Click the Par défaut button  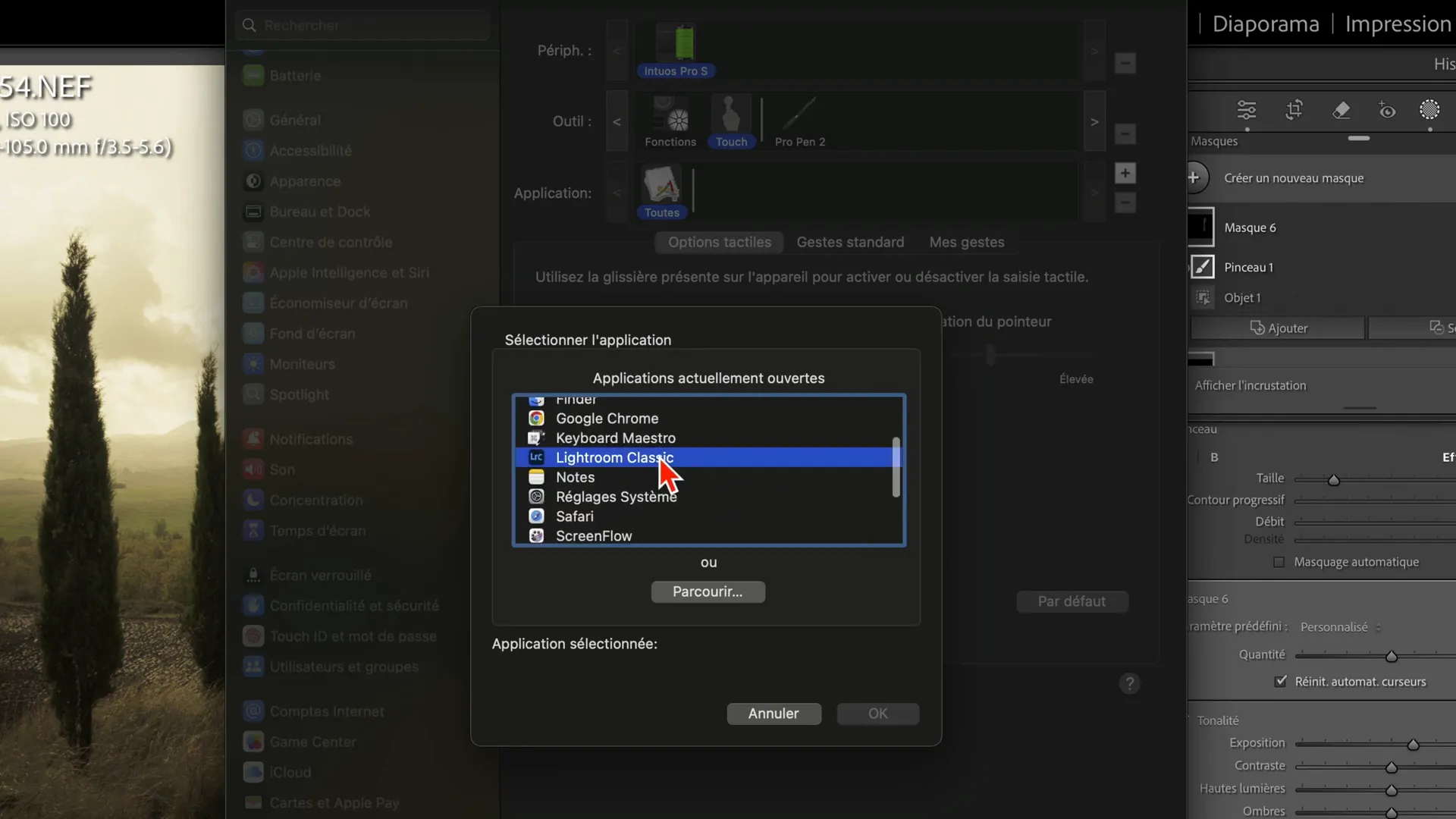1072,601
